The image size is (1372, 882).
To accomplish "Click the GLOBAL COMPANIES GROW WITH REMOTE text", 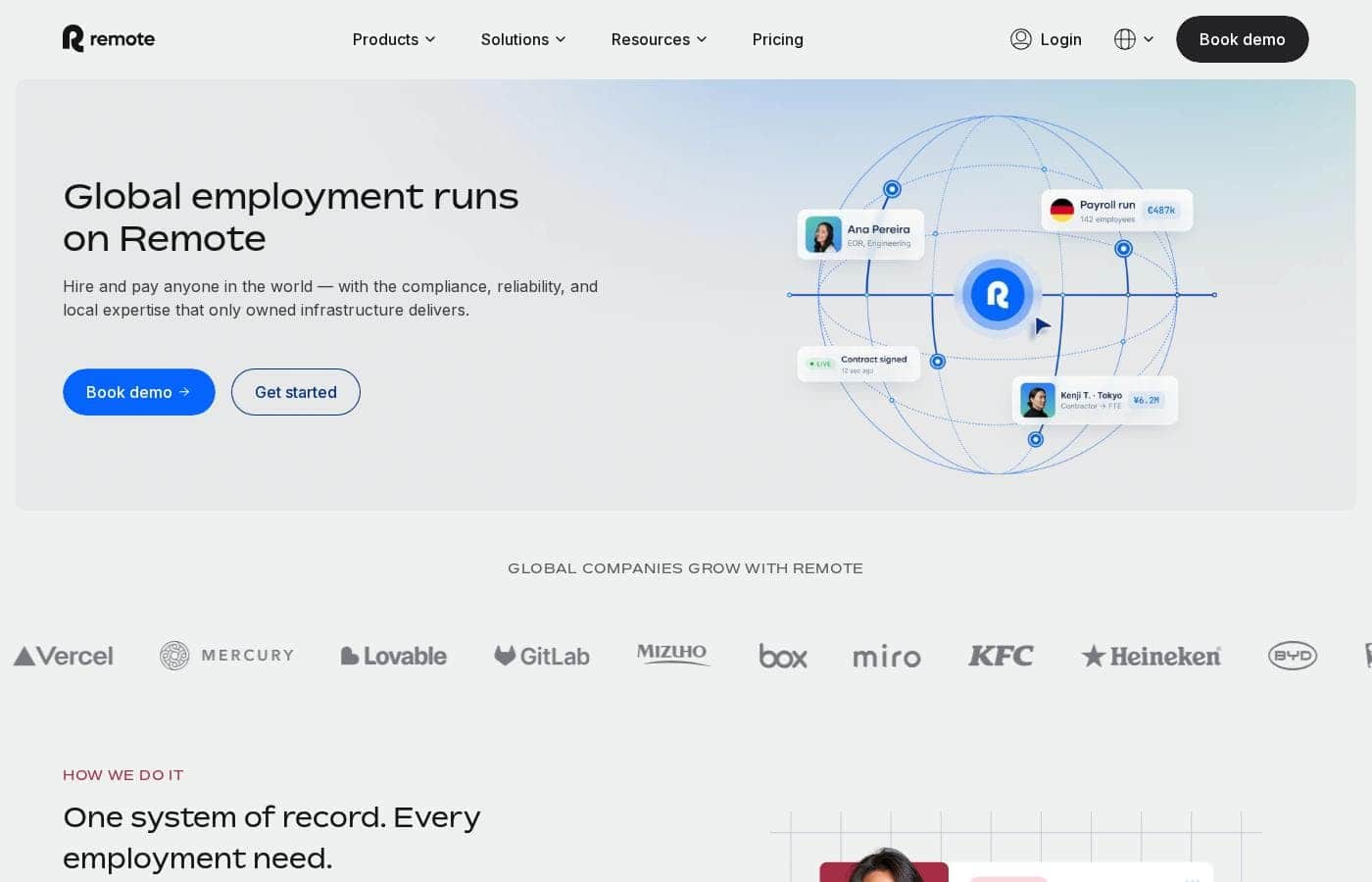I will tap(686, 568).
